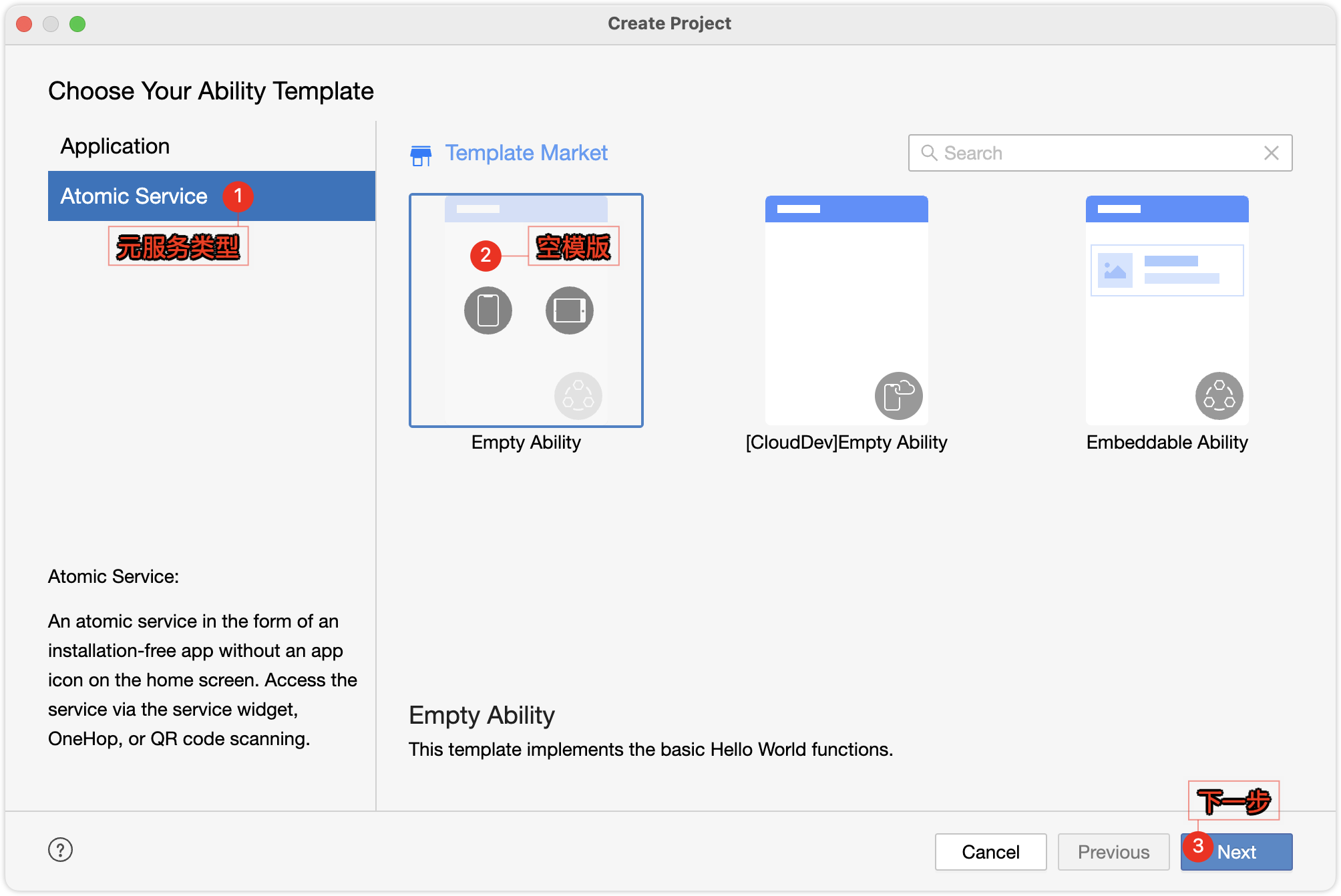Select the Atomic Service category

pos(134,196)
